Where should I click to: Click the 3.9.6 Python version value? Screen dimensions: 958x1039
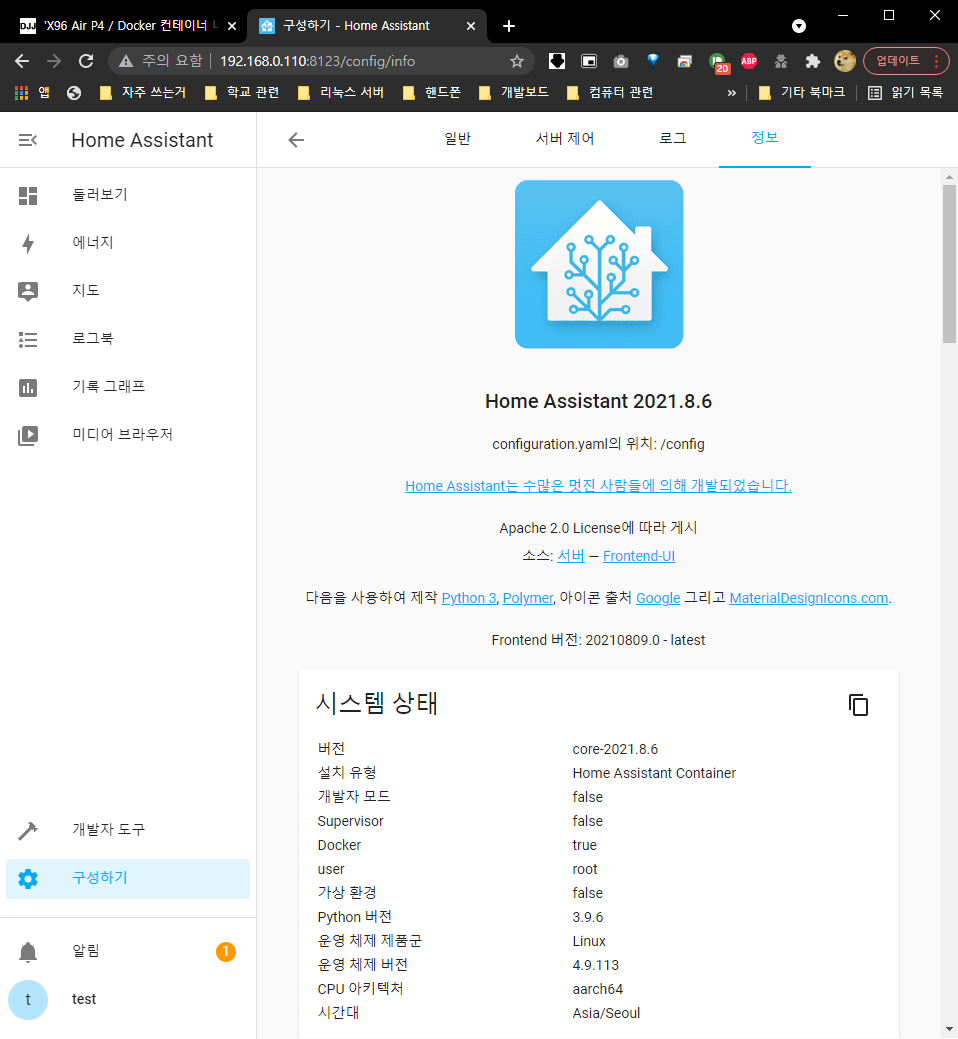pos(588,918)
